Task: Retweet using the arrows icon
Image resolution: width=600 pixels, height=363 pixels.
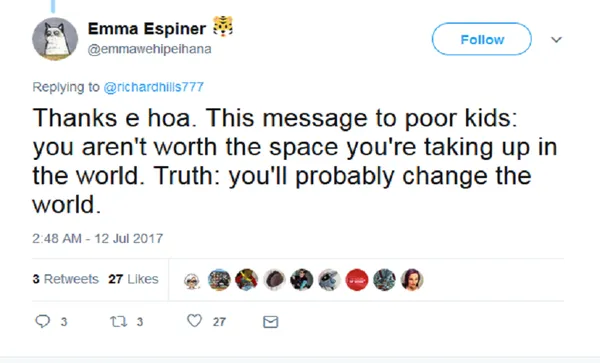Action: click(x=119, y=321)
